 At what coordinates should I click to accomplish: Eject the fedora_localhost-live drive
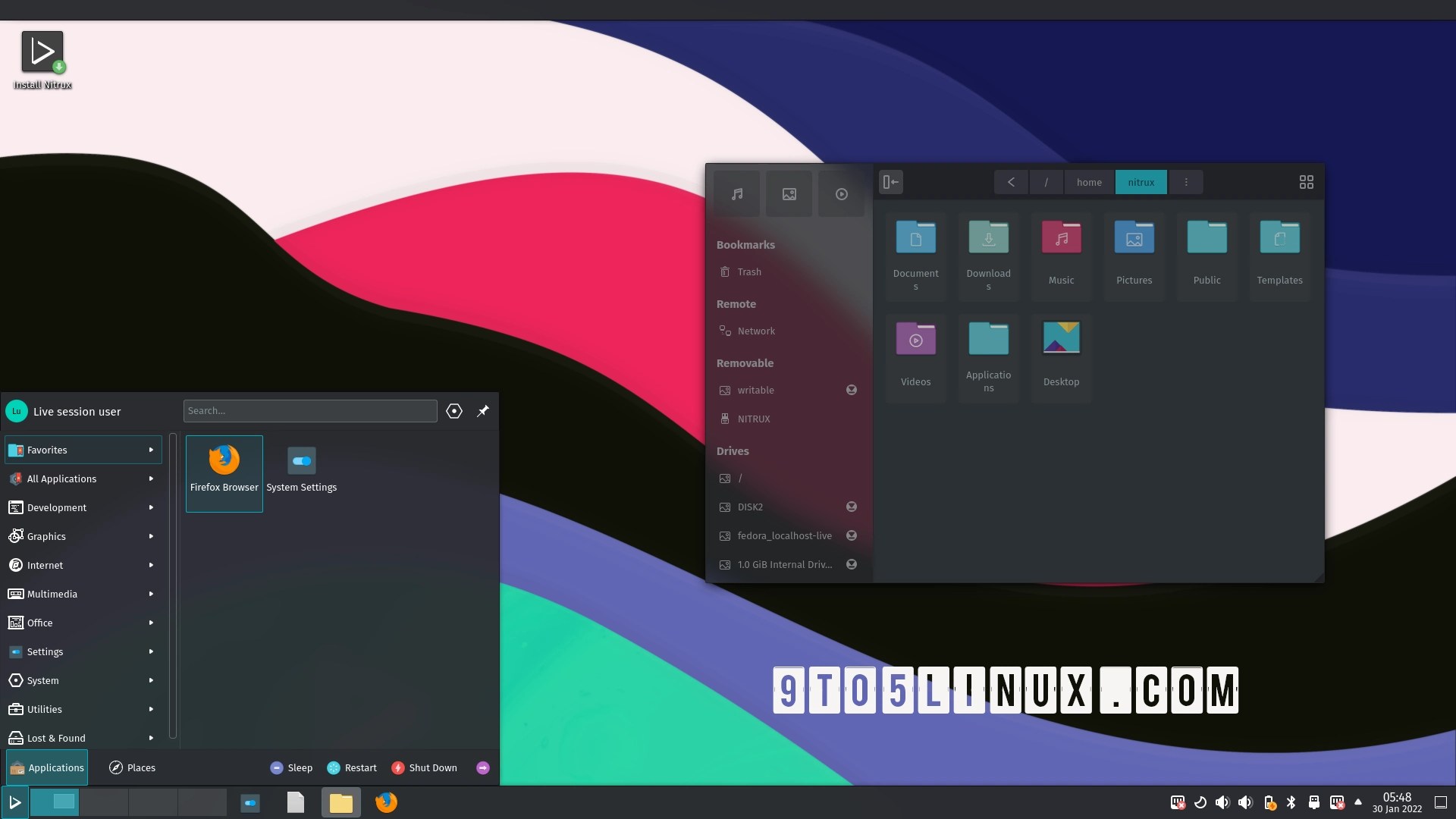pyautogui.click(x=852, y=535)
